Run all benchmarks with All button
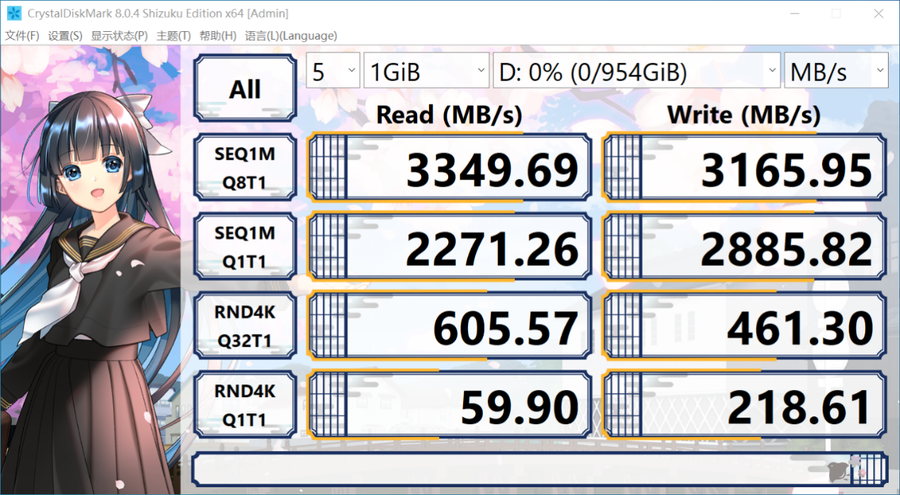900x495 pixels. pyautogui.click(x=245, y=88)
